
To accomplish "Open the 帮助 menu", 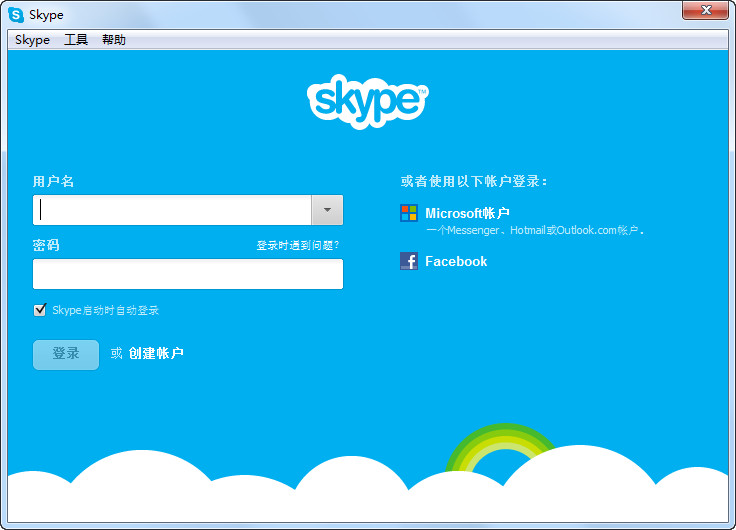I will coord(114,40).
